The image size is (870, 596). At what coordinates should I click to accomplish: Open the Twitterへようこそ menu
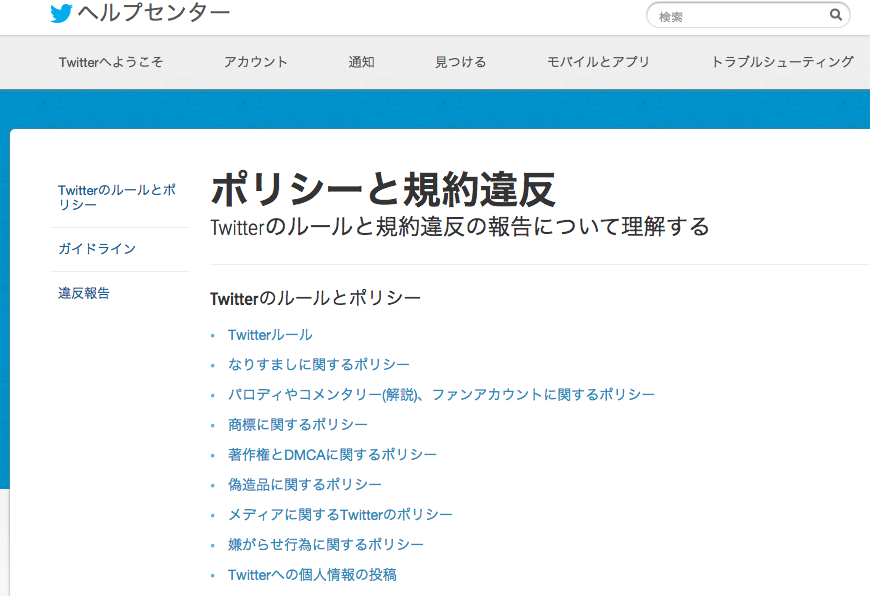tap(111, 62)
